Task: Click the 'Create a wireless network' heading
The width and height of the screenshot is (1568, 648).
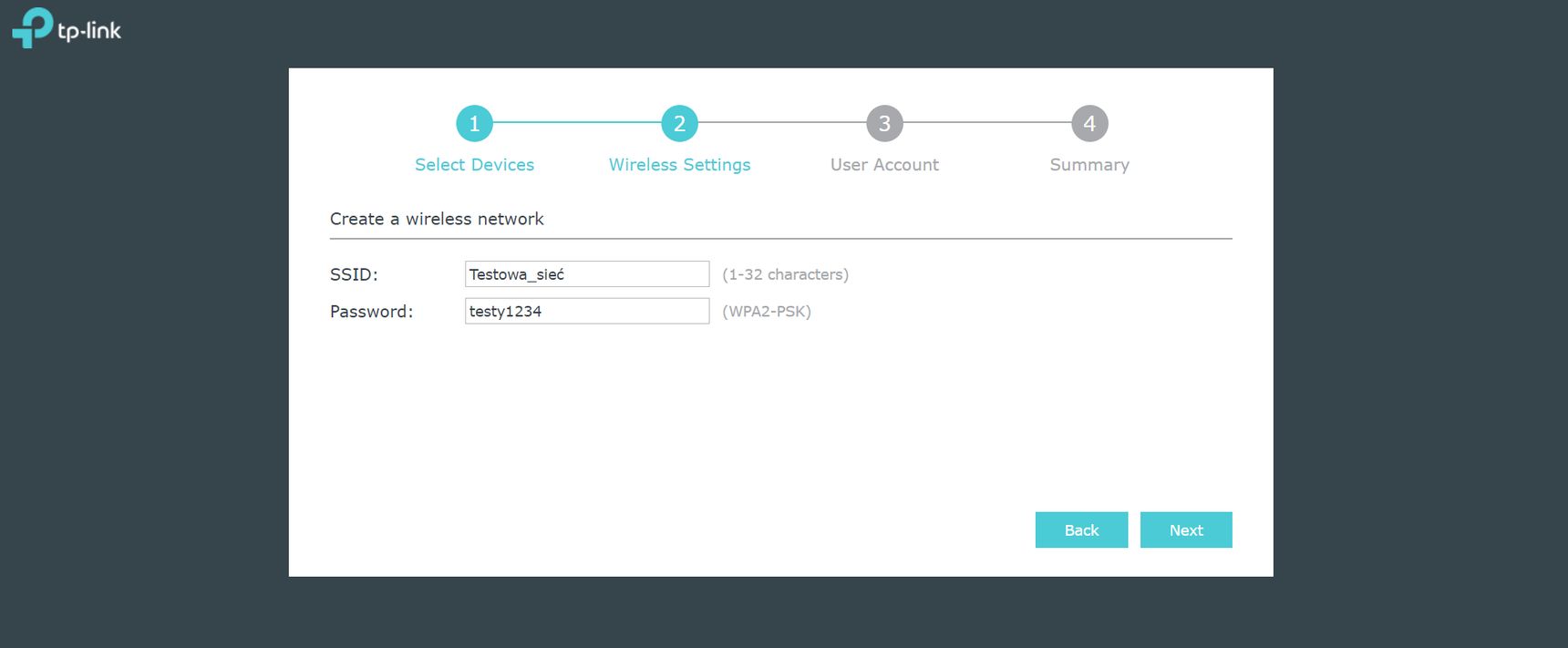Action: click(x=437, y=219)
